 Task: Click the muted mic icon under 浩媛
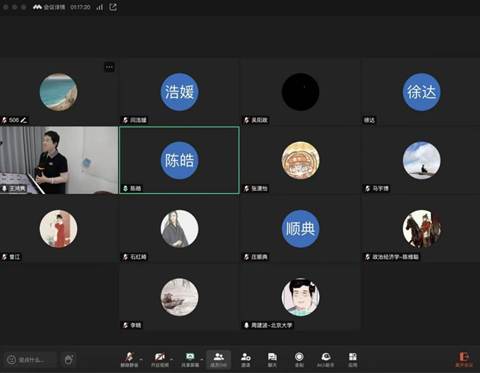(x=126, y=120)
